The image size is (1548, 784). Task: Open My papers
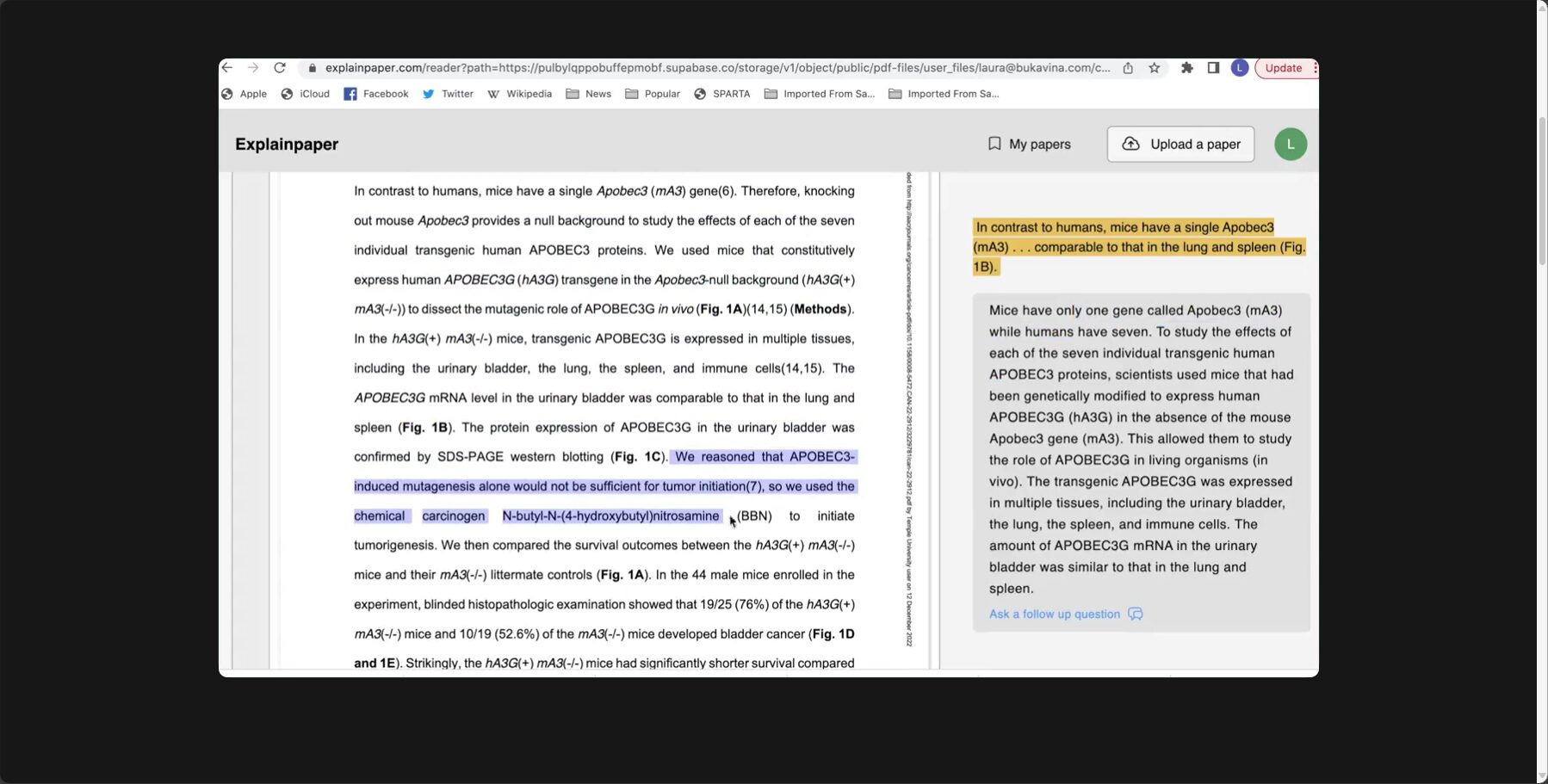pyautogui.click(x=1029, y=145)
